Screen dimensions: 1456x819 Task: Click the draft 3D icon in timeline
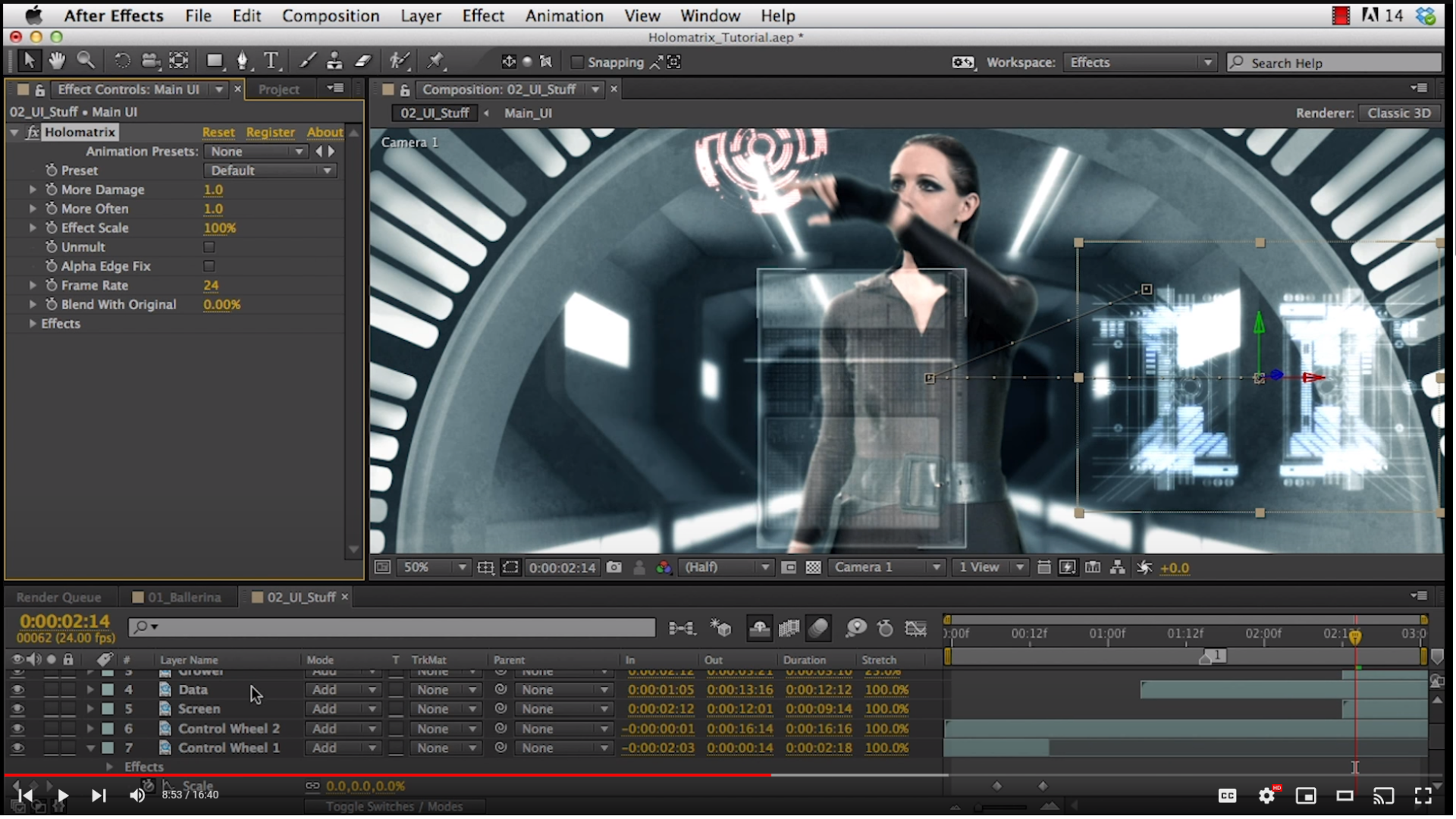[x=720, y=628]
